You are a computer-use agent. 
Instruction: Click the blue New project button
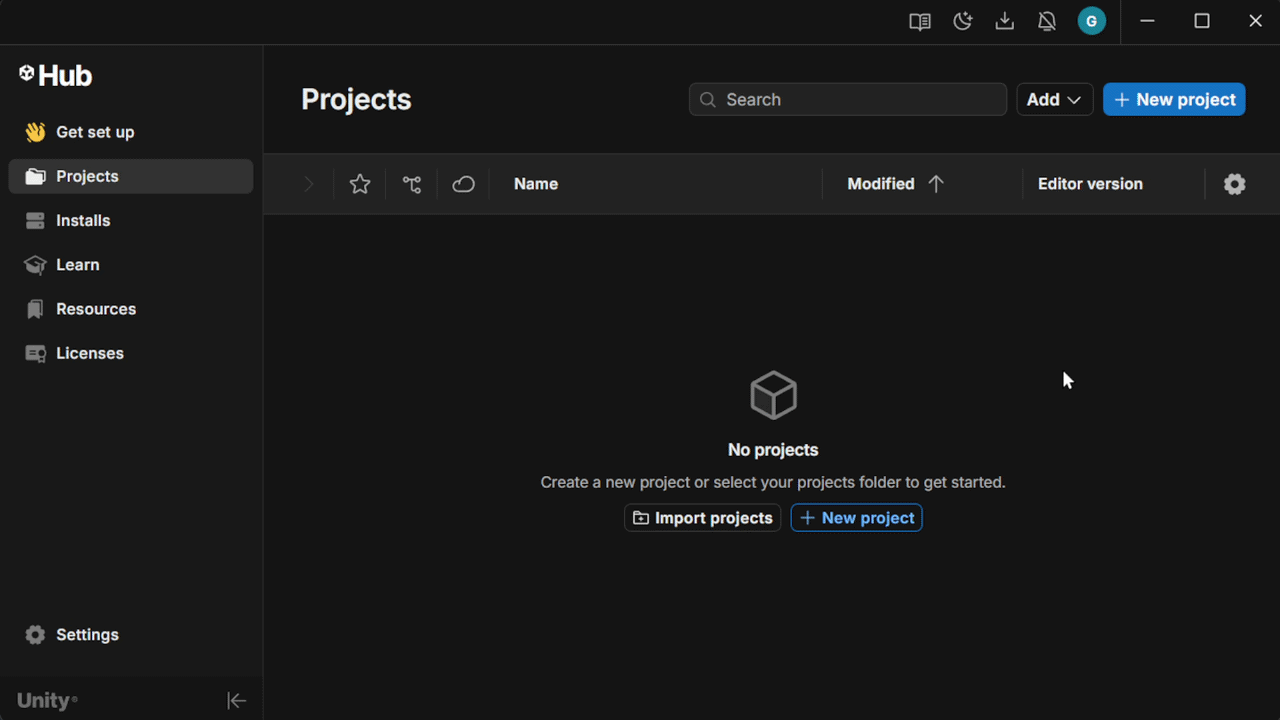tap(1174, 99)
